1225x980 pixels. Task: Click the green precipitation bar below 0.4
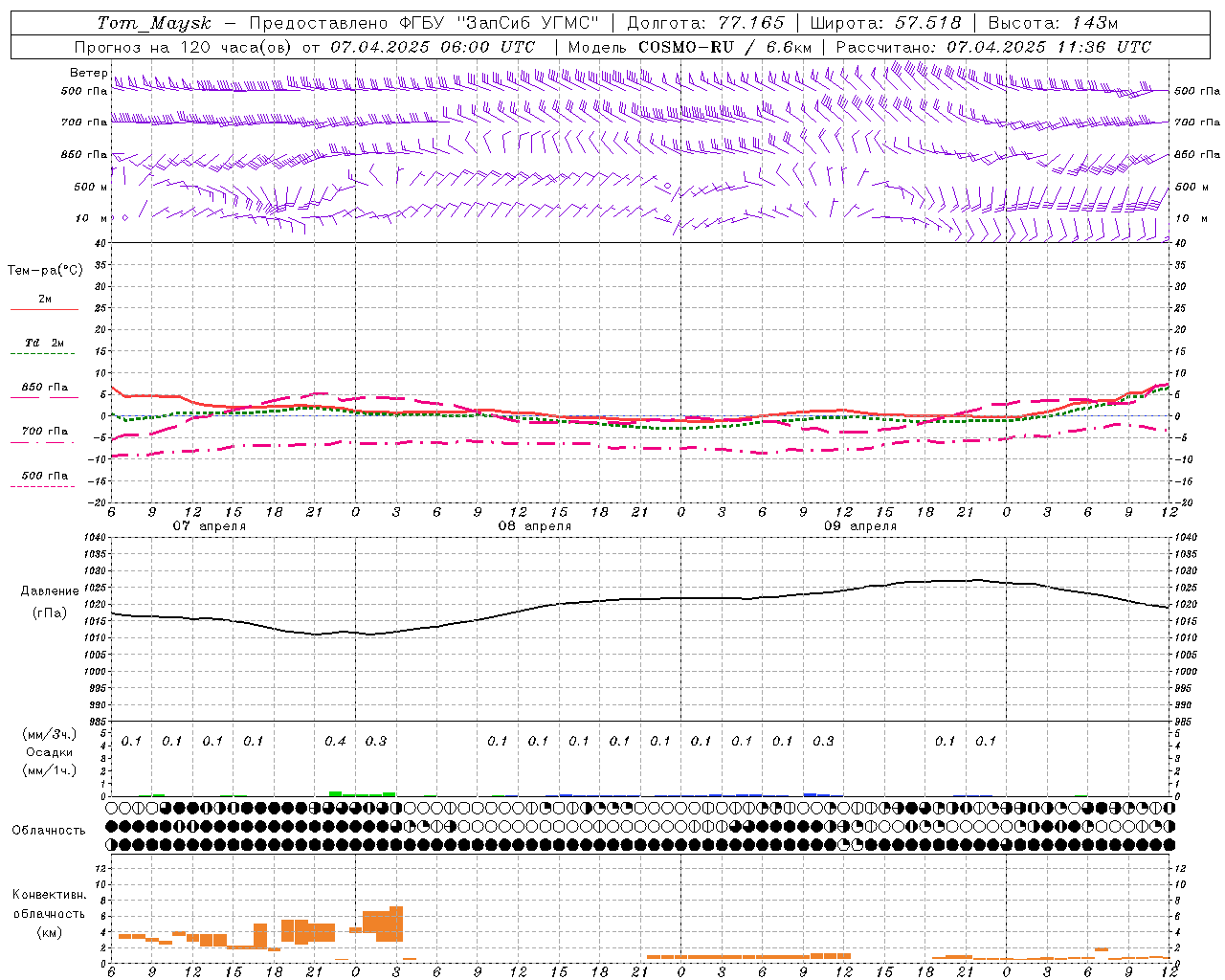click(x=335, y=793)
